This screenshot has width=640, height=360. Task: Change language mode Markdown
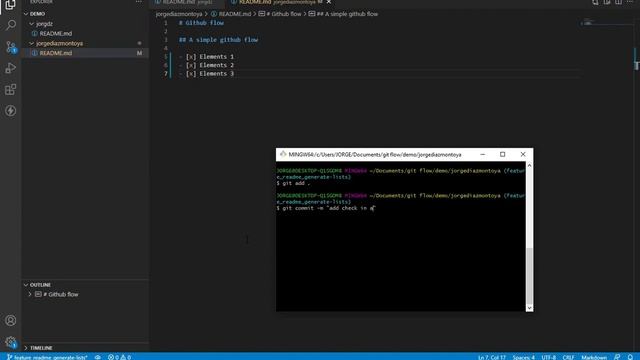coord(594,357)
